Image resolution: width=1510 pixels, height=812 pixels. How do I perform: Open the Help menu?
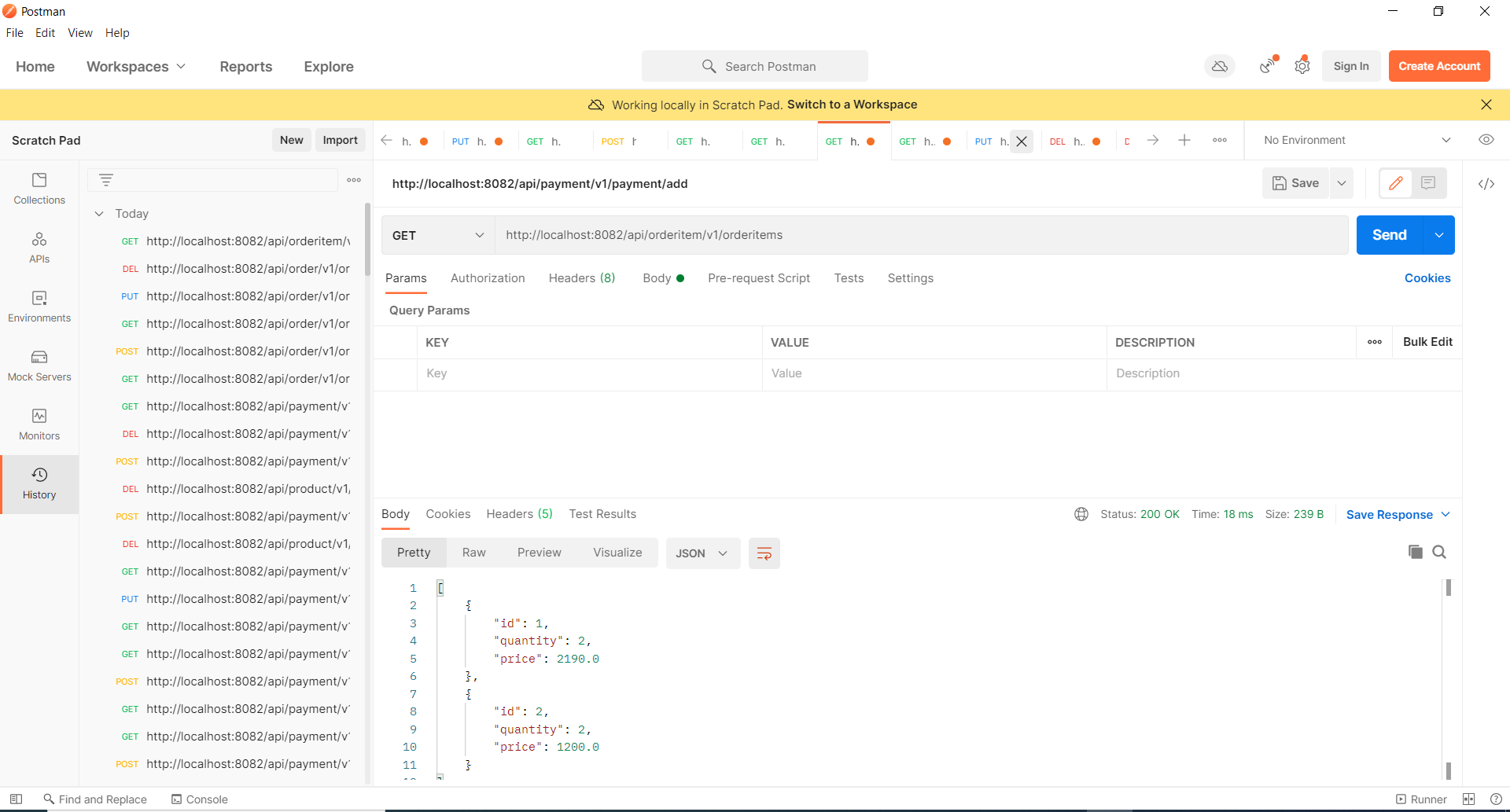click(x=117, y=33)
